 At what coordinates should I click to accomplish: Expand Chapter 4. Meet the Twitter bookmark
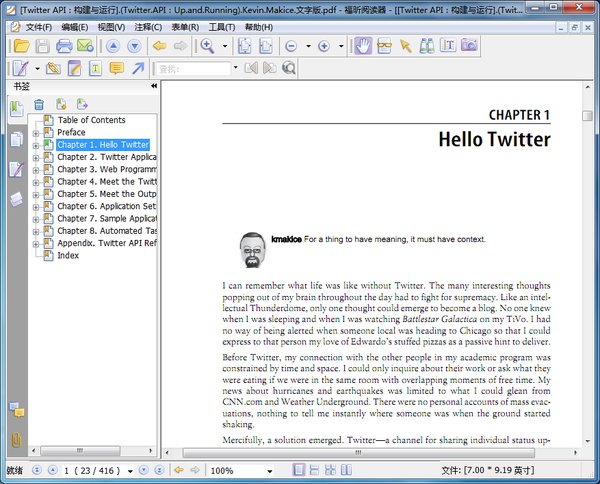click(x=36, y=182)
